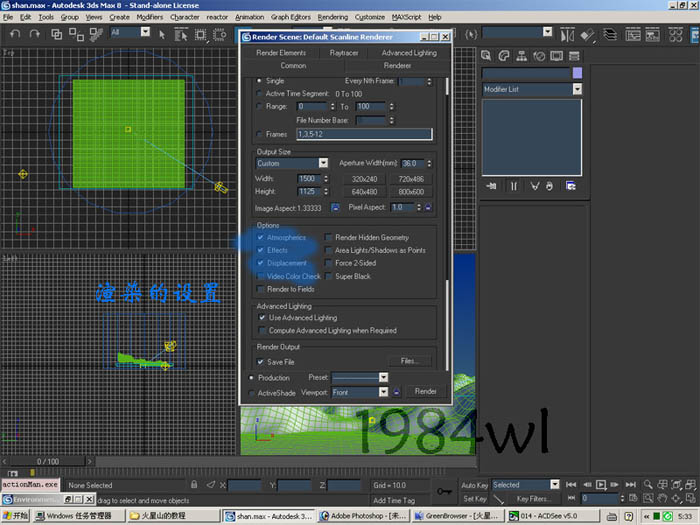Switch to the Motion command panel
Viewport: 700px width, 525px height.
(539, 56)
